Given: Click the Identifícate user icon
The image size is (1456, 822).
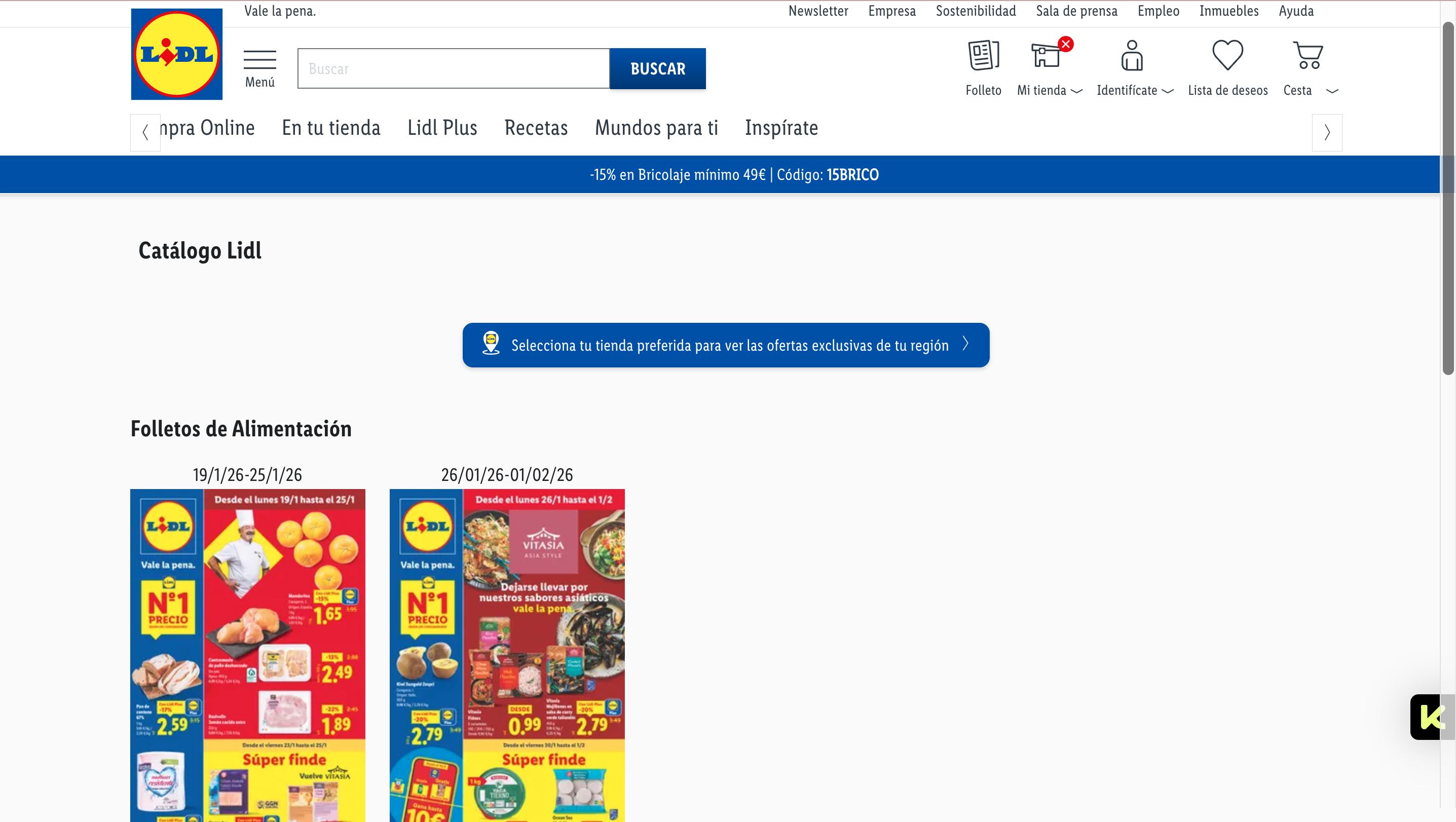Looking at the screenshot, I should [x=1132, y=55].
